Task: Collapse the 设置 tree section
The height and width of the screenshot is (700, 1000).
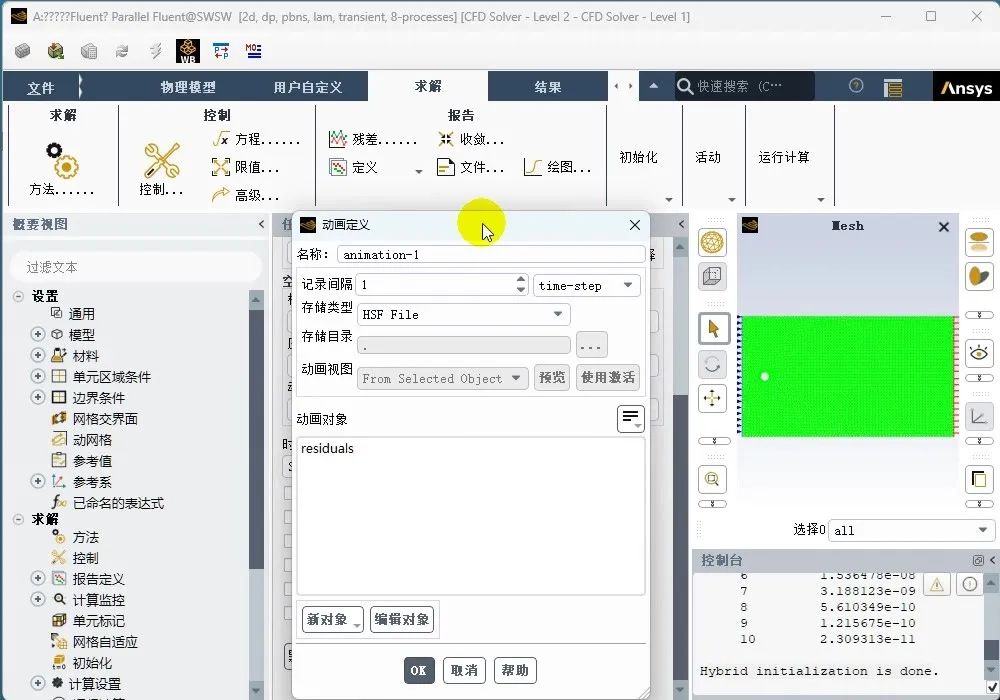Action: coord(19,296)
